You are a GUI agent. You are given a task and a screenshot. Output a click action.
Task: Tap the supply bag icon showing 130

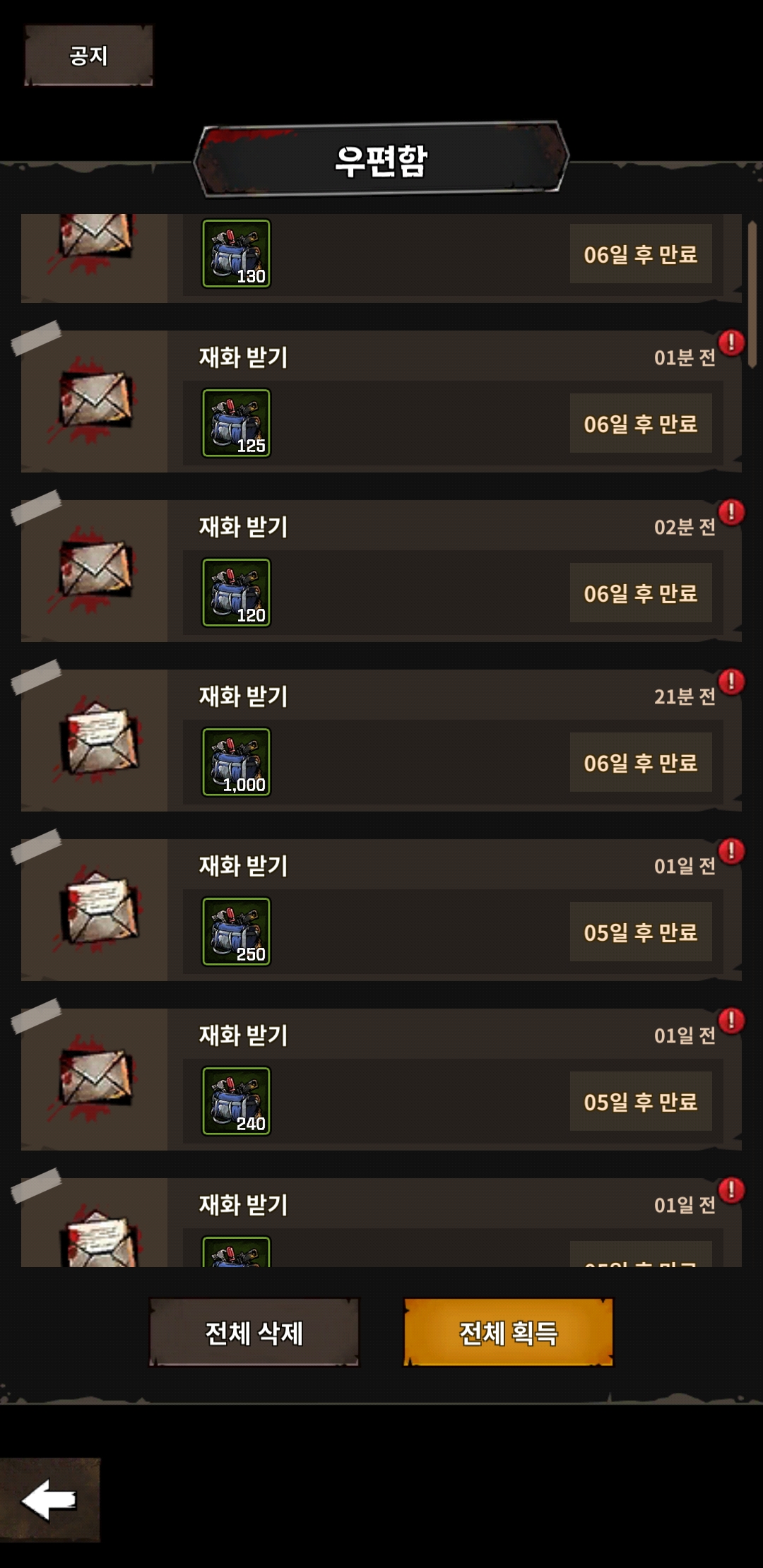pyautogui.click(x=237, y=254)
